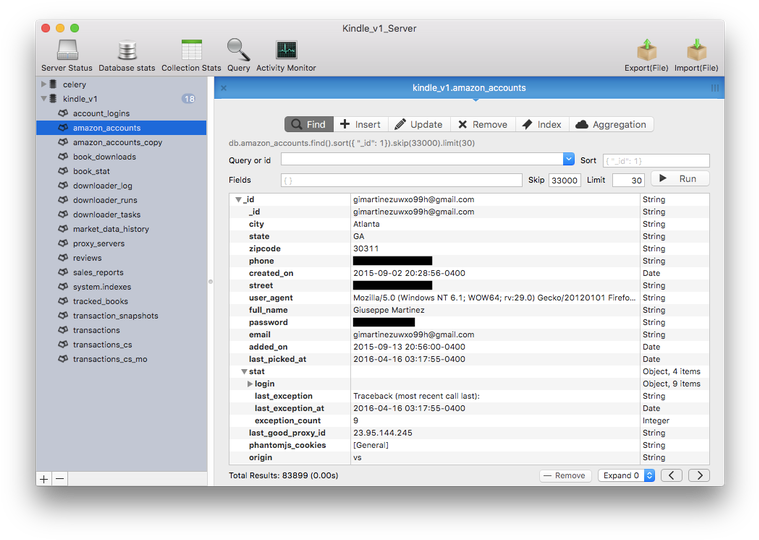
Task: Click the transactions collection icon
Action: pyautogui.click(x=63, y=330)
